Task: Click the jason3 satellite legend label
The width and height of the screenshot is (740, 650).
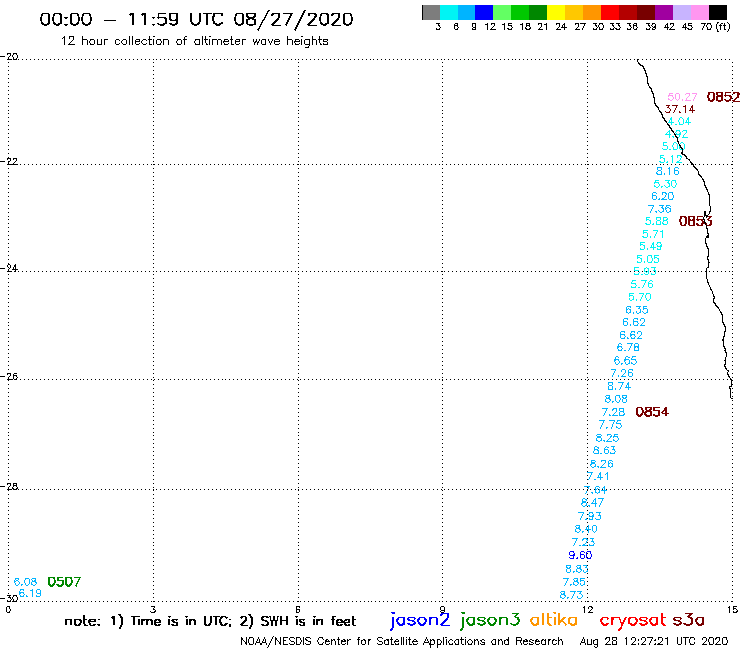Action: point(490,620)
